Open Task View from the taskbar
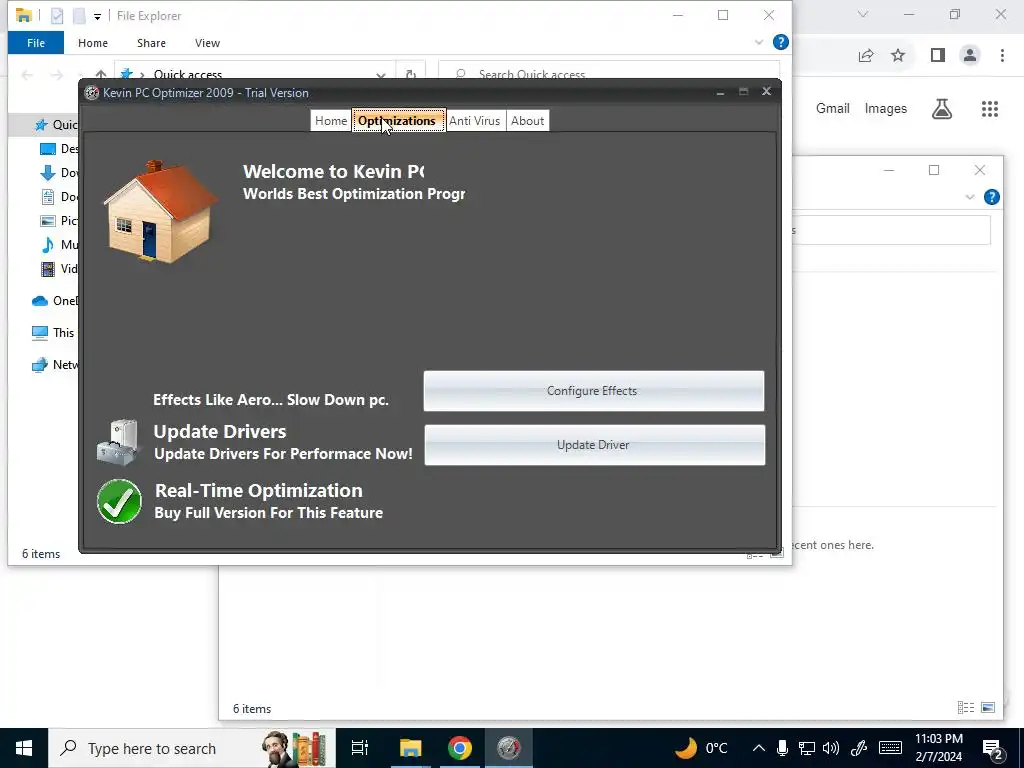Viewport: 1024px width, 768px height. pyautogui.click(x=360, y=748)
